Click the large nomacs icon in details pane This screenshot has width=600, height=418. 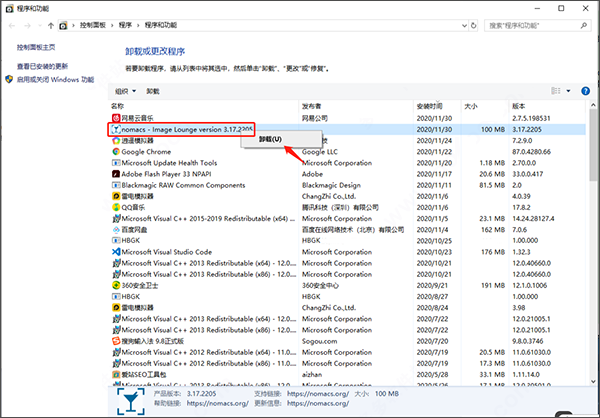click(x=131, y=401)
